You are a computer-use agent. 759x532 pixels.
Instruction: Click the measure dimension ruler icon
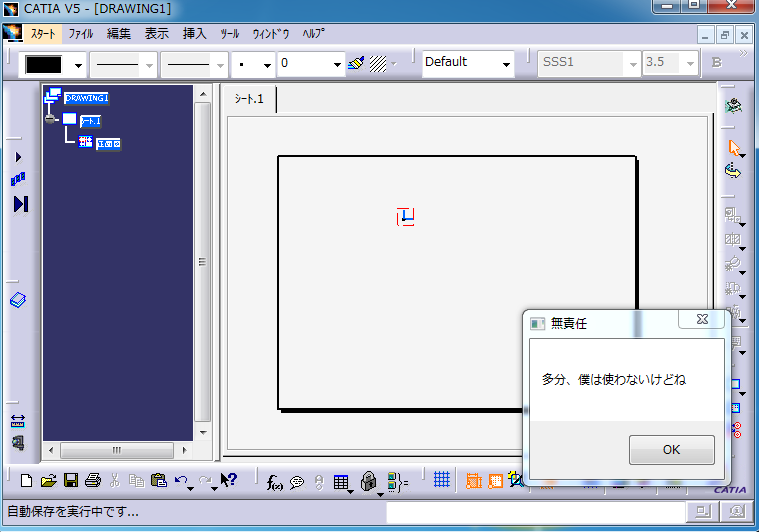tap(17, 421)
